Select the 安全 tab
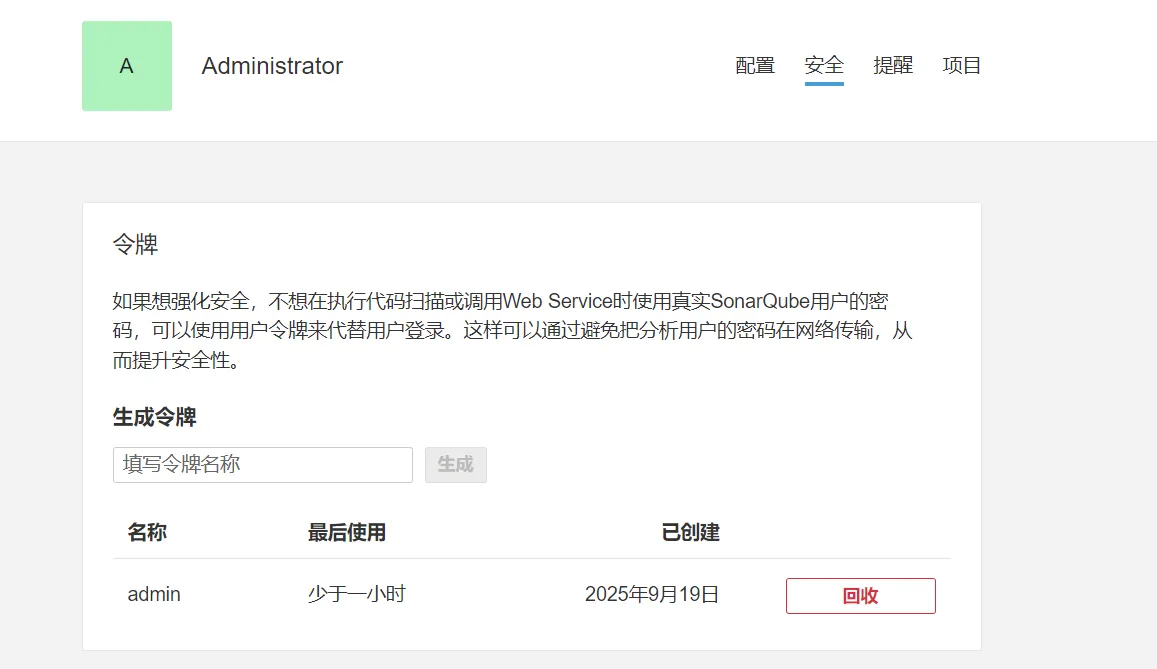The image size is (1157, 669). click(824, 66)
